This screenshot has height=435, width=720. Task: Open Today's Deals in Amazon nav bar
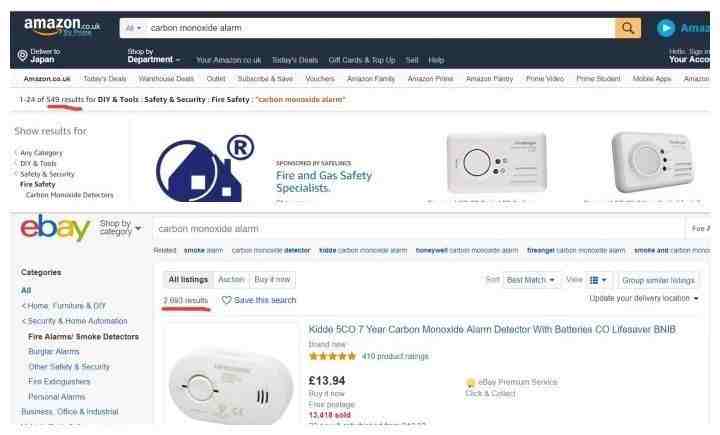294,60
